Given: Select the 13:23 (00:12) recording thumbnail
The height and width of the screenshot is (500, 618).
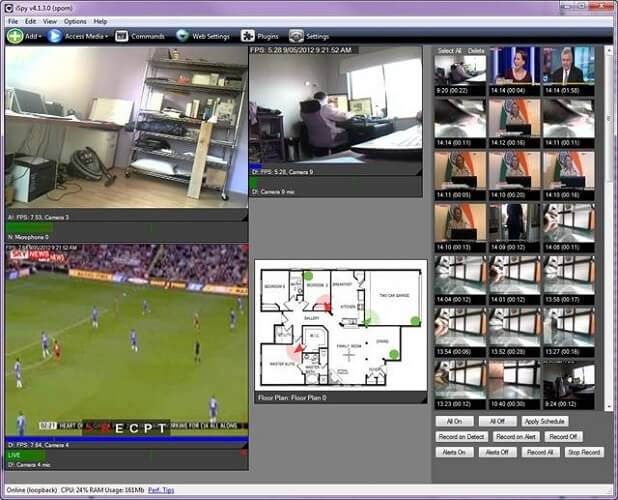Looking at the screenshot, I should click(460, 385).
